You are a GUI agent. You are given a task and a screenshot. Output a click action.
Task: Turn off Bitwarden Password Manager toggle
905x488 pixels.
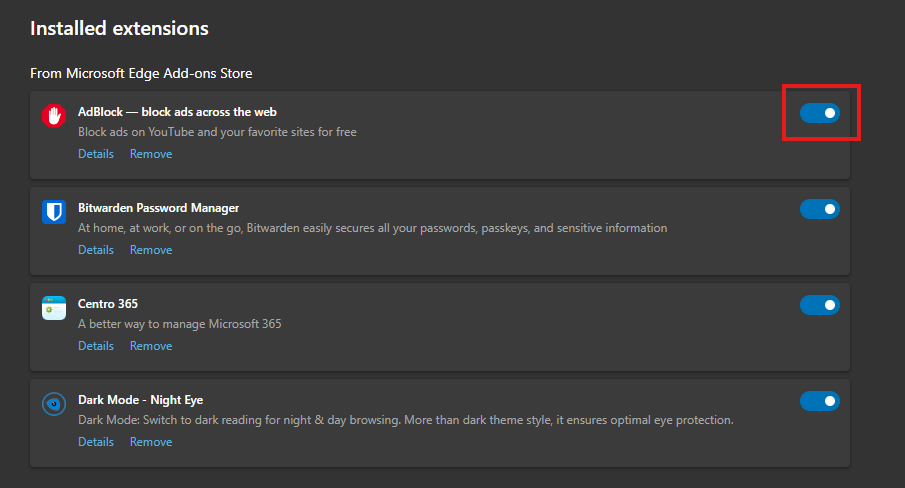819,209
